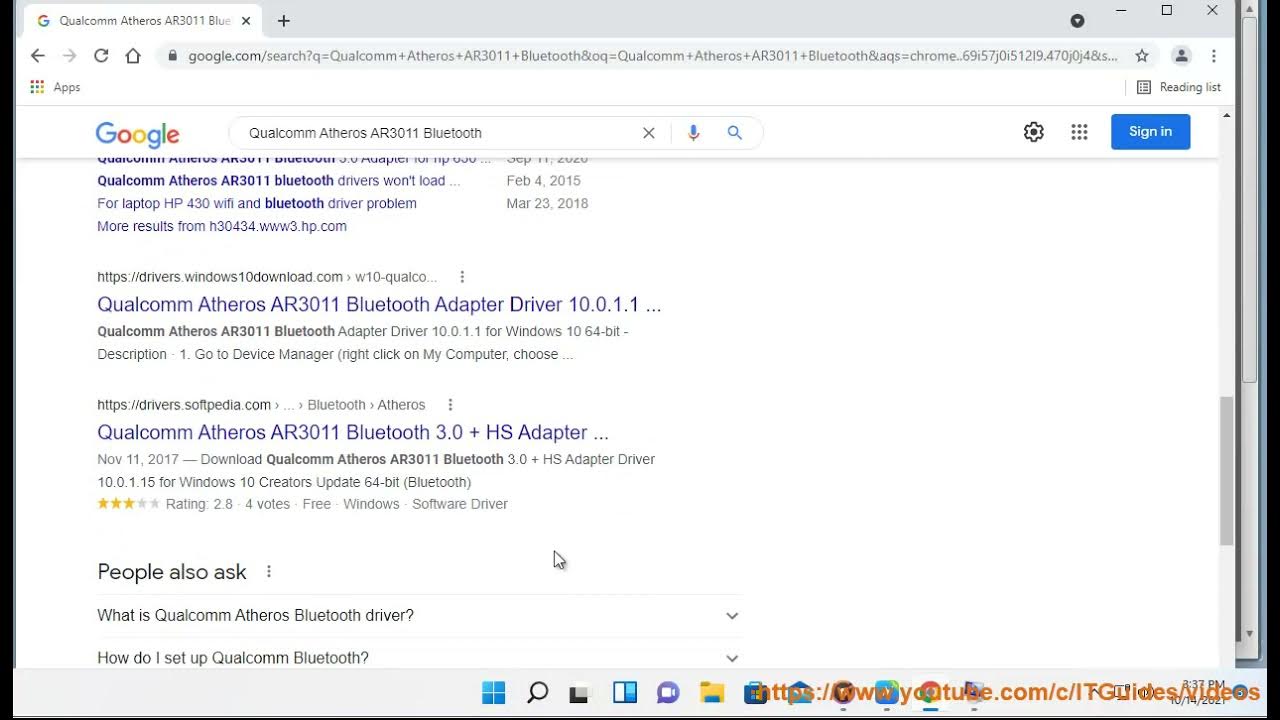Submit search with the magnifier icon
Screen dimensions: 1280x720
(x=735, y=133)
